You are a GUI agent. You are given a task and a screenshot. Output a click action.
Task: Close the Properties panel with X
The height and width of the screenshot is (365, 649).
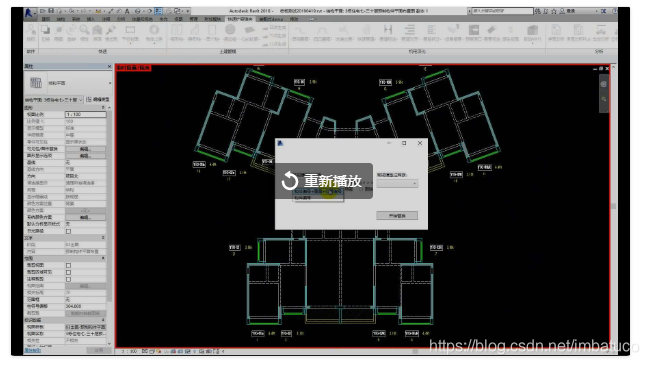coord(109,66)
